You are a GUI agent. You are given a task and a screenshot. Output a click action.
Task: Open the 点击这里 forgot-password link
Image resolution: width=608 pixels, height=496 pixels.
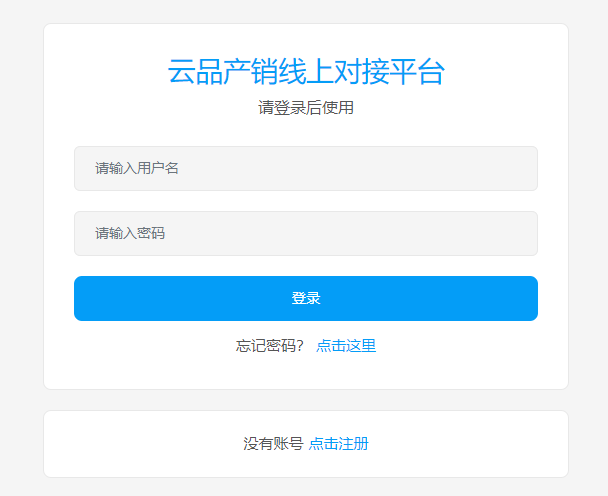coord(346,346)
